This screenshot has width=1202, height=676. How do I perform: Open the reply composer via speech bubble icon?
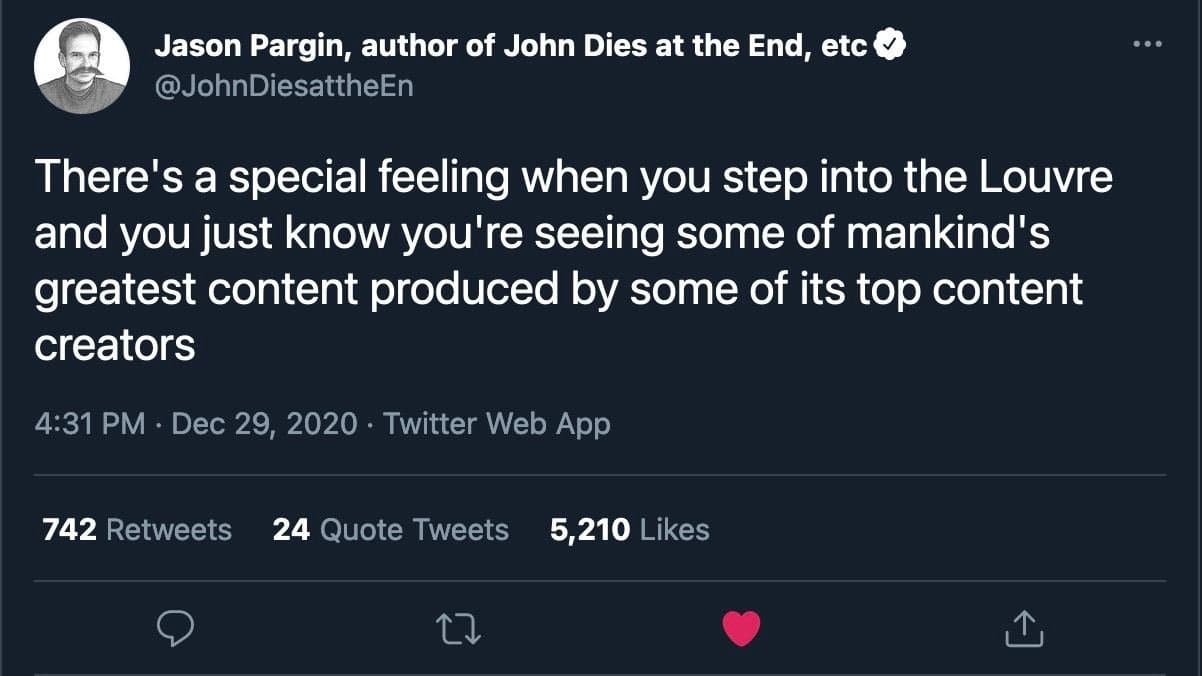pos(177,629)
